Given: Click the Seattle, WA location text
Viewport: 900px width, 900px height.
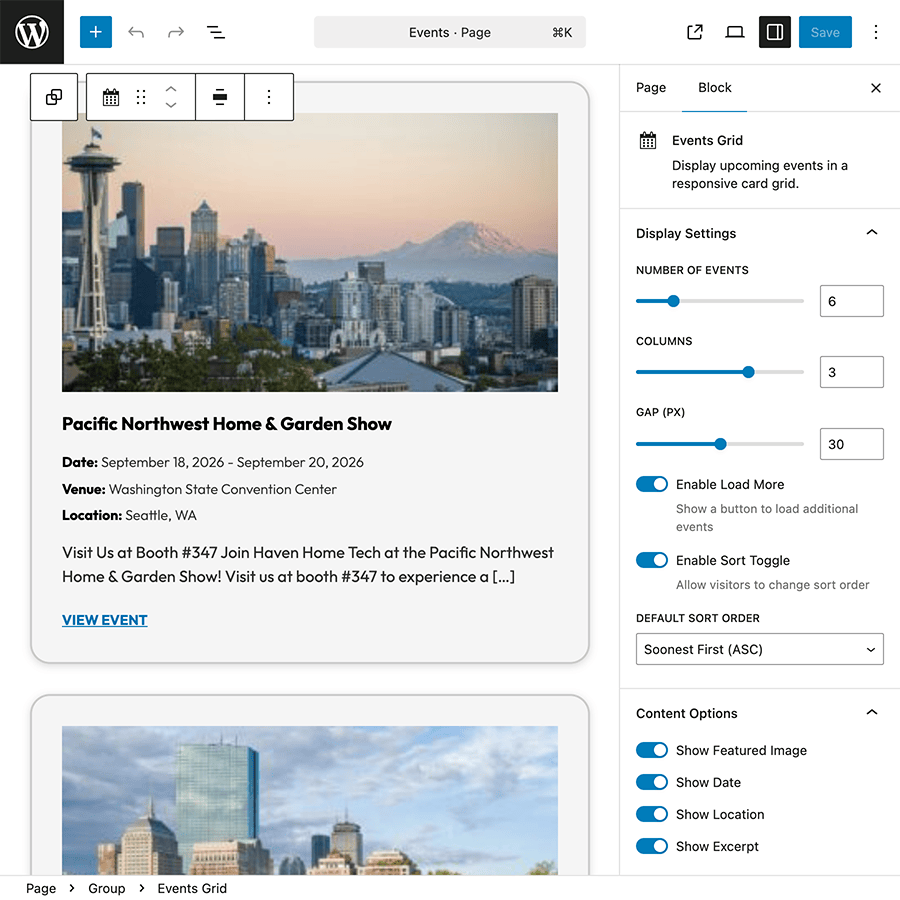Looking at the screenshot, I should point(161,515).
